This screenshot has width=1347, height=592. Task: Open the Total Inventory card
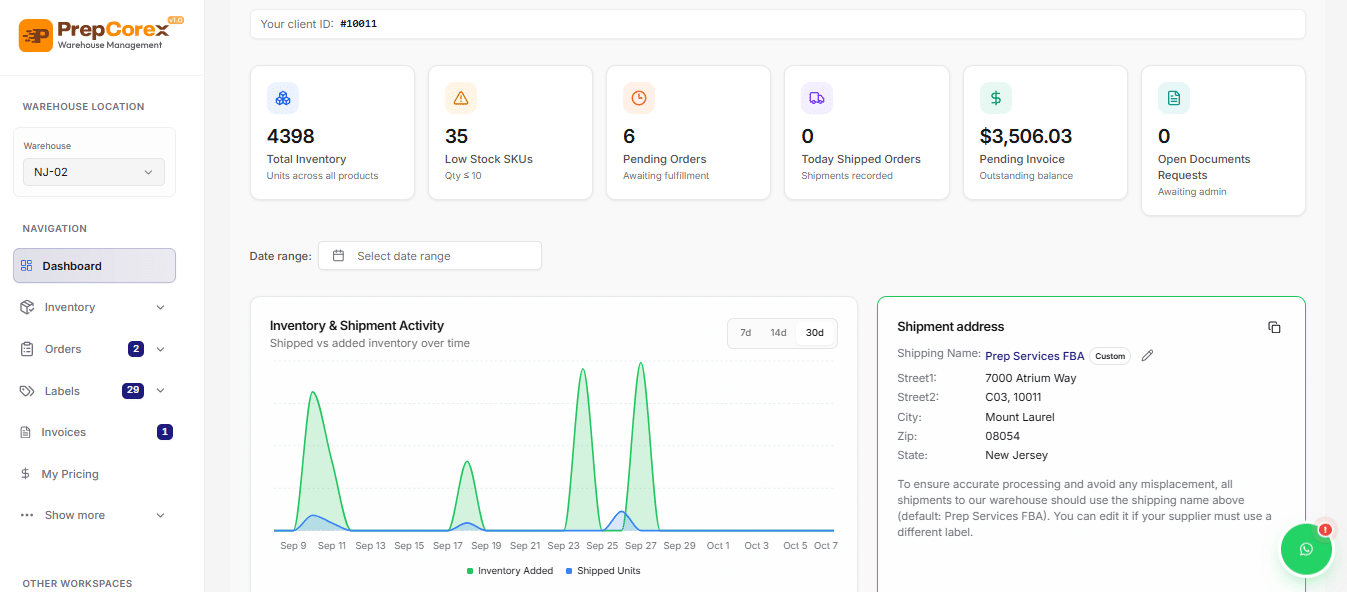click(332, 133)
